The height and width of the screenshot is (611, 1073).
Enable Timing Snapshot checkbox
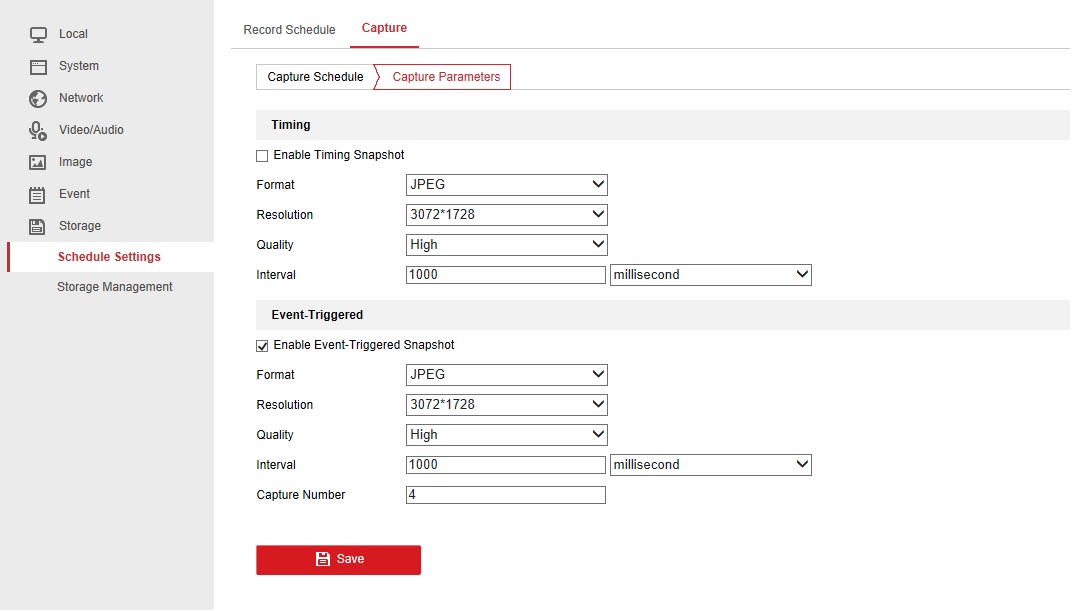262,156
